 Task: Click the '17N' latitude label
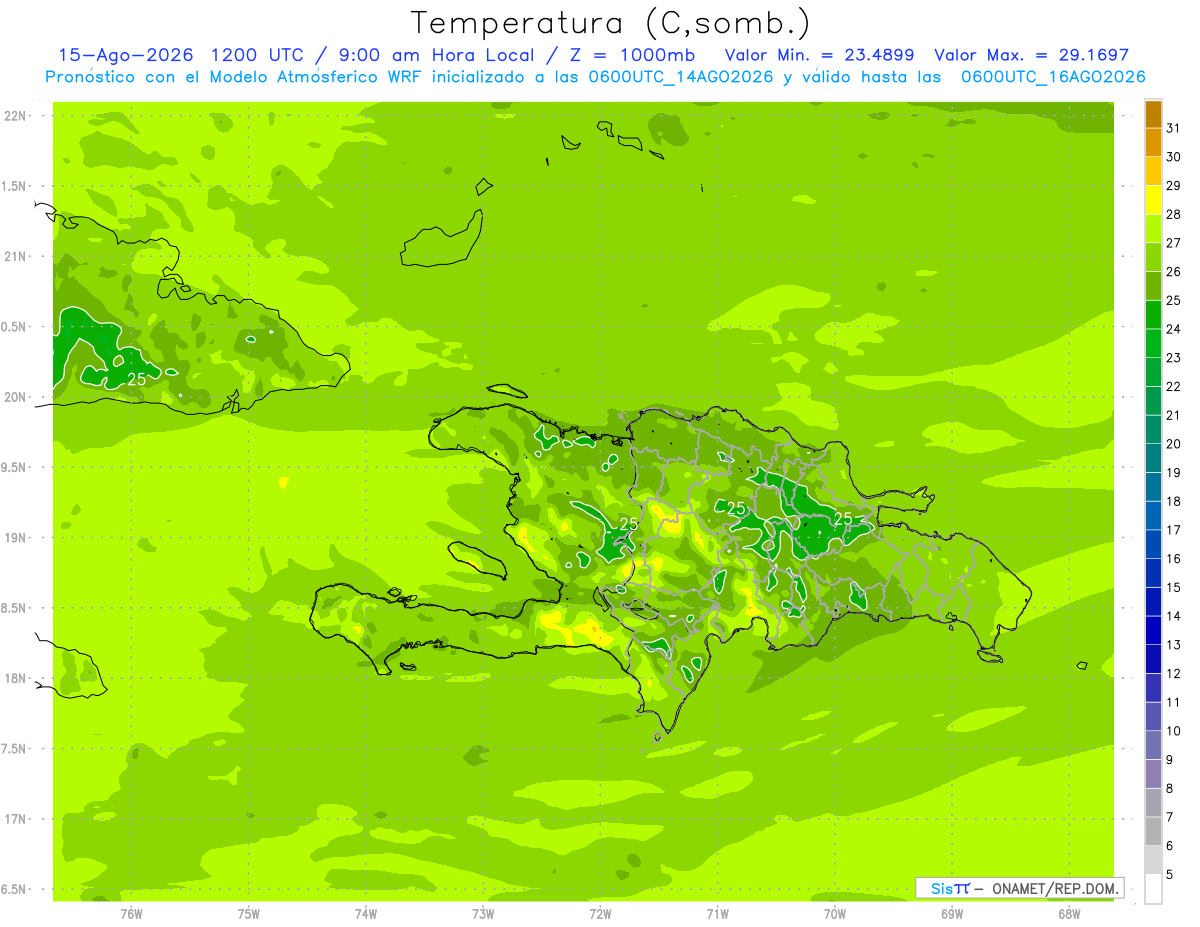point(16,819)
